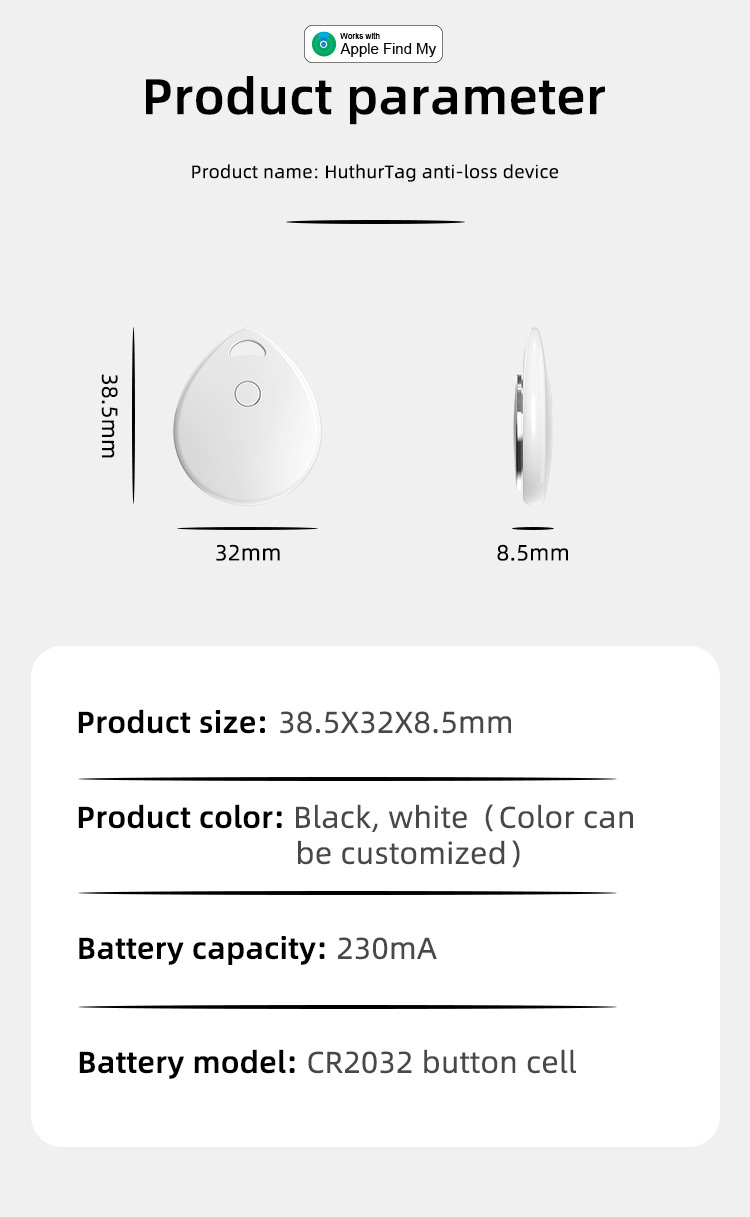Click the 38.5X32X8.5mm size value
This screenshot has width=750, height=1217.
395,722
